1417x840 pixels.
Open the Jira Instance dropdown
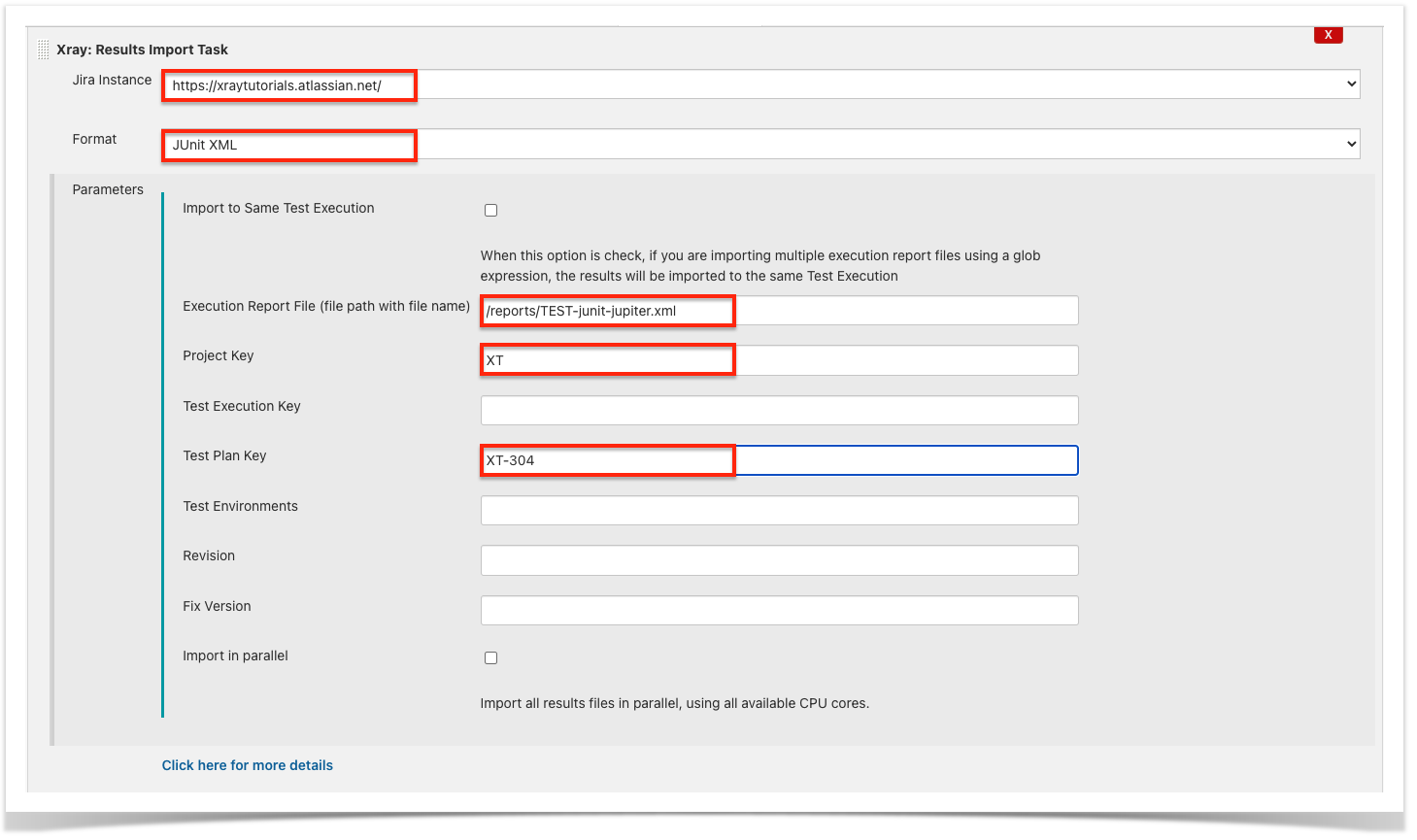point(760,84)
